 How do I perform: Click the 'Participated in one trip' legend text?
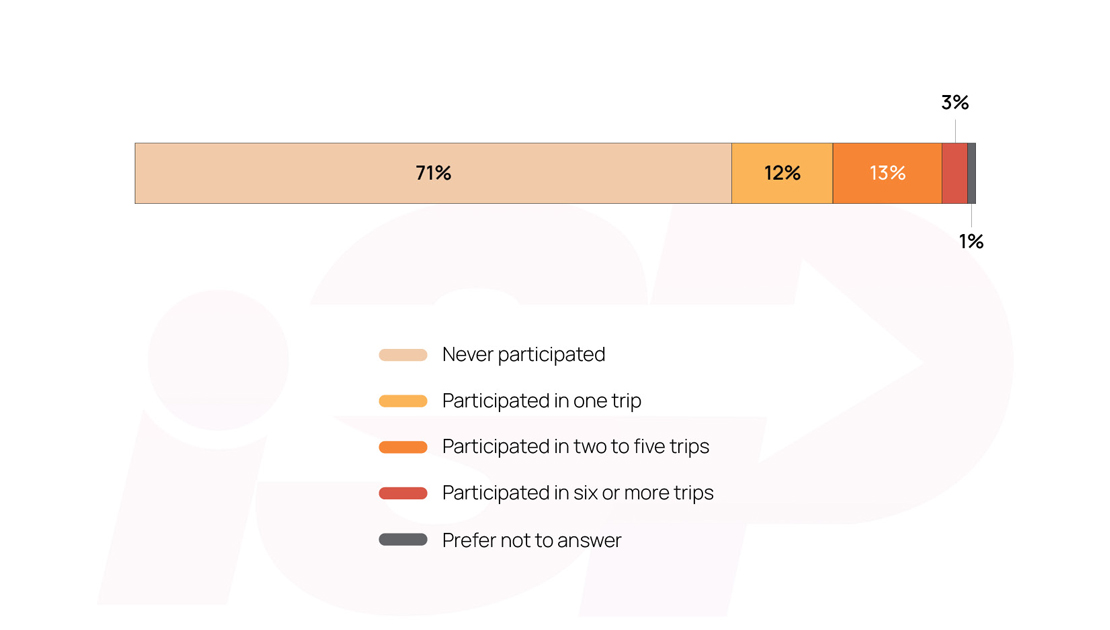tap(541, 401)
